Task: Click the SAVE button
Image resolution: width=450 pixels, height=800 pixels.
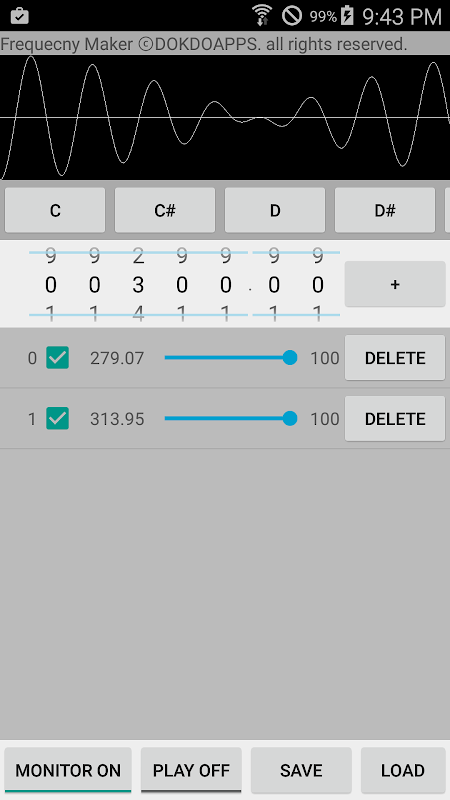Action: (x=301, y=770)
